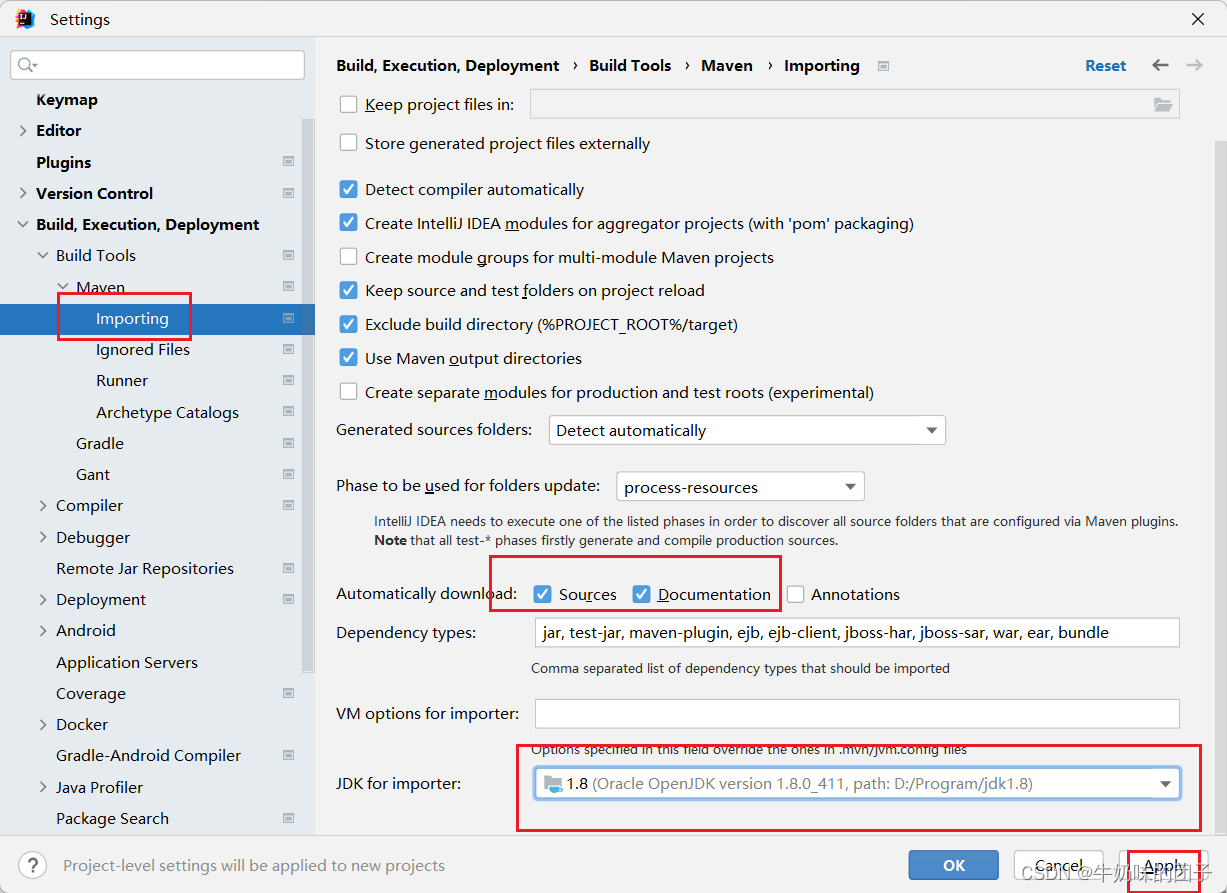The height and width of the screenshot is (893, 1227).
Task: Click the help question mark icon
Action: [33, 865]
